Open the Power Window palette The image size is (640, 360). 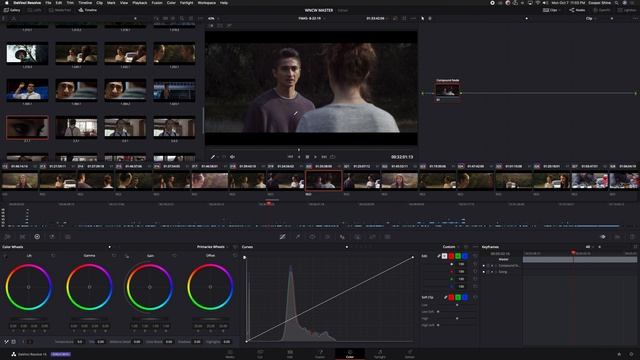[x=312, y=237]
